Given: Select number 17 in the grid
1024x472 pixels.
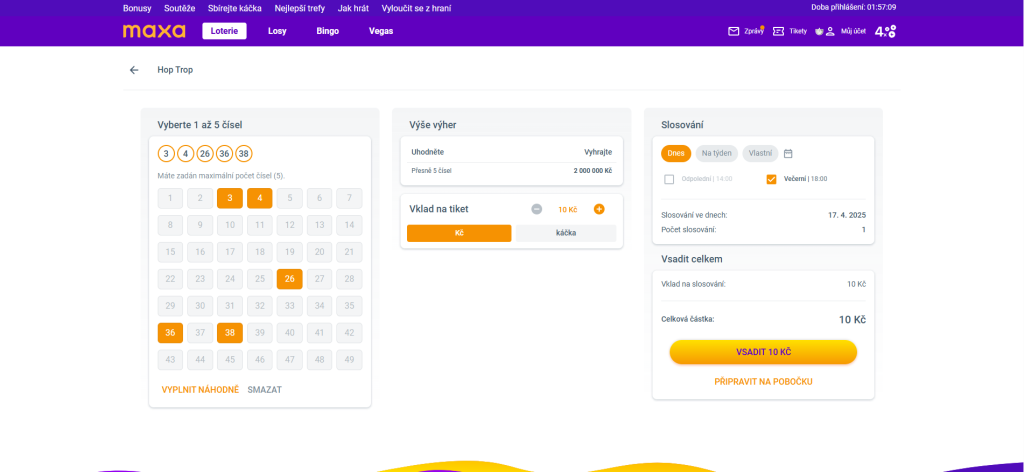Looking at the screenshot, I should coord(230,252).
